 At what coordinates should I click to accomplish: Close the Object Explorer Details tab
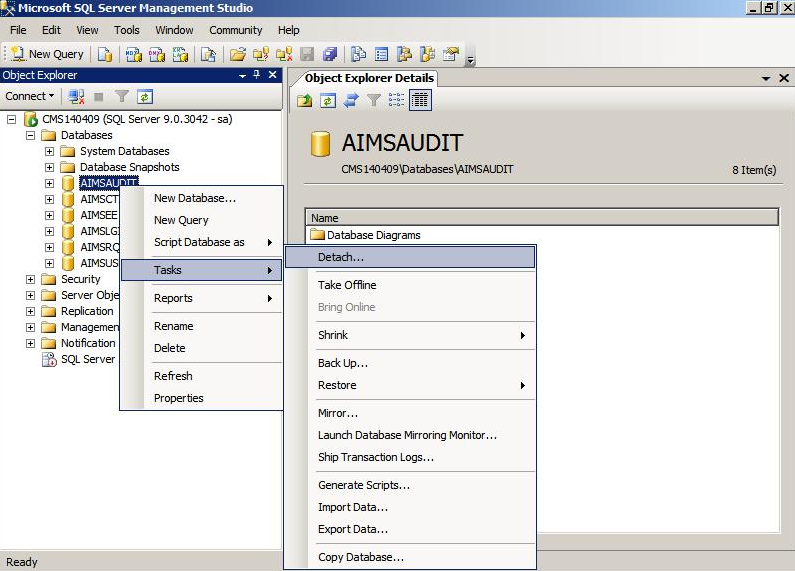[784, 78]
